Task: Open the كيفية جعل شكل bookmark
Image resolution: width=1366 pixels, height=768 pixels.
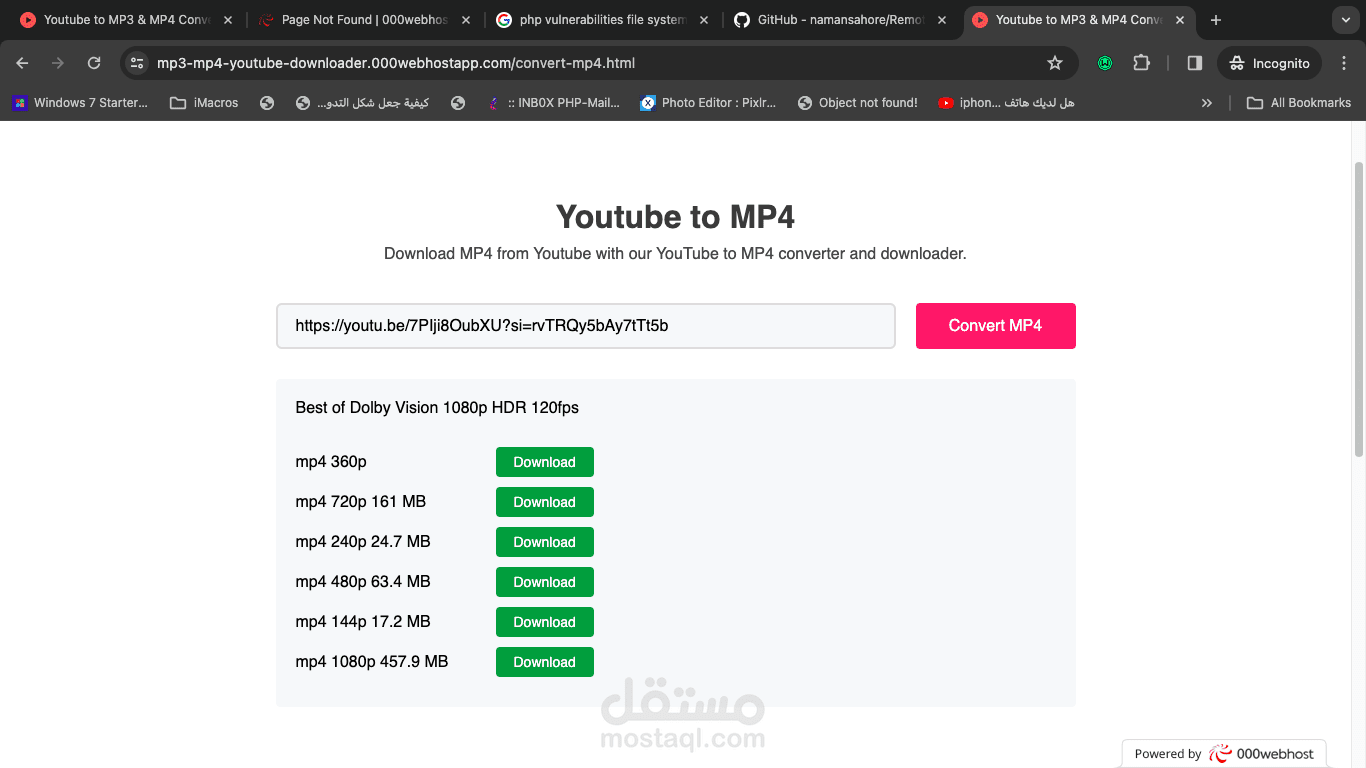Action: tap(362, 103)
